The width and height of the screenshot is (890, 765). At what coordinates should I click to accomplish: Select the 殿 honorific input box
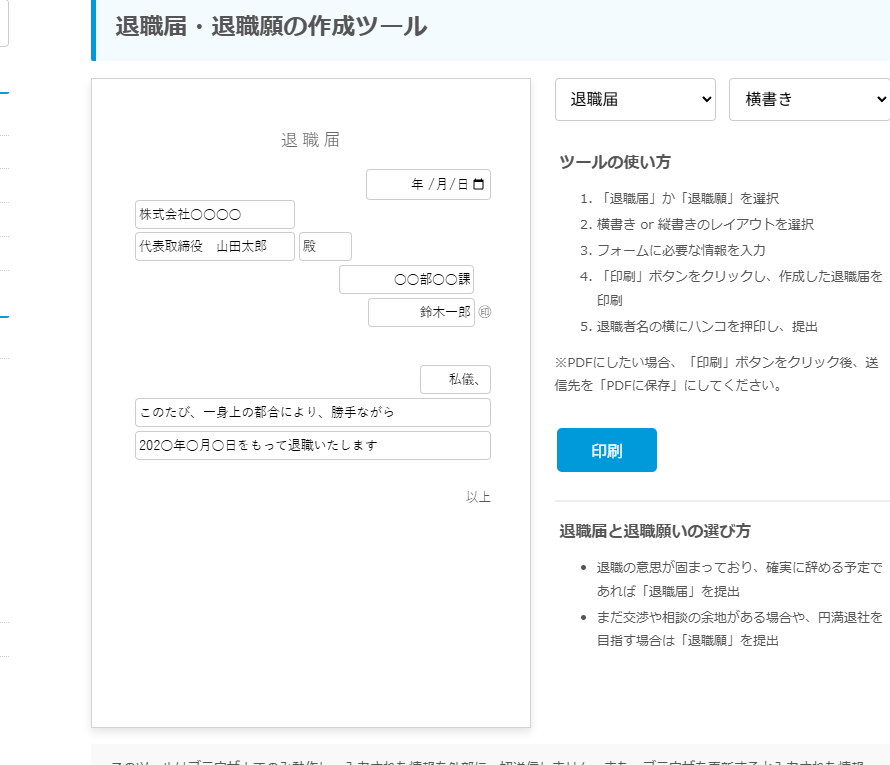325,246
